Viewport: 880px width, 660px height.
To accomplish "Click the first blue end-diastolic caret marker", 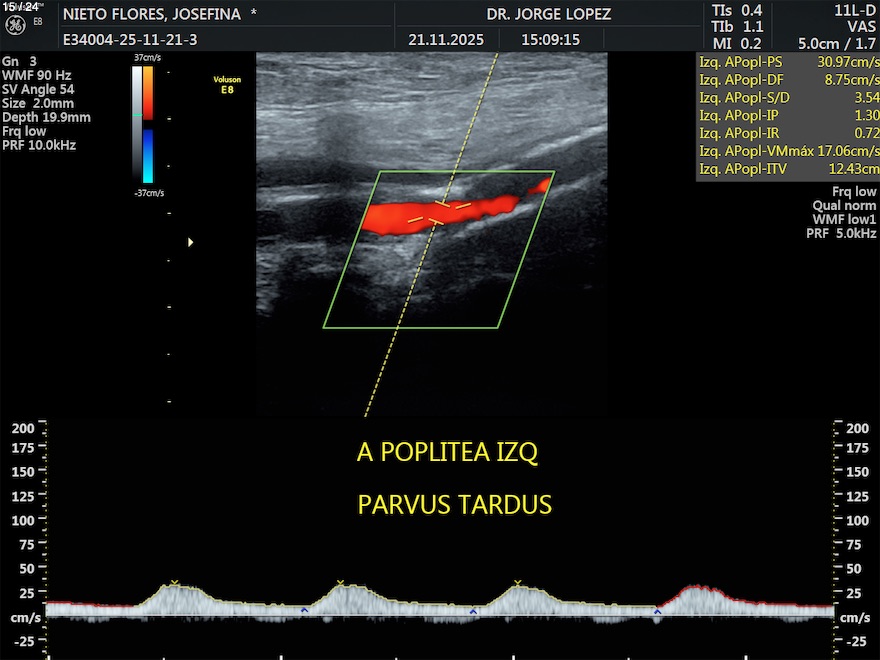I will pyautogui.click(x=304, y=609).
